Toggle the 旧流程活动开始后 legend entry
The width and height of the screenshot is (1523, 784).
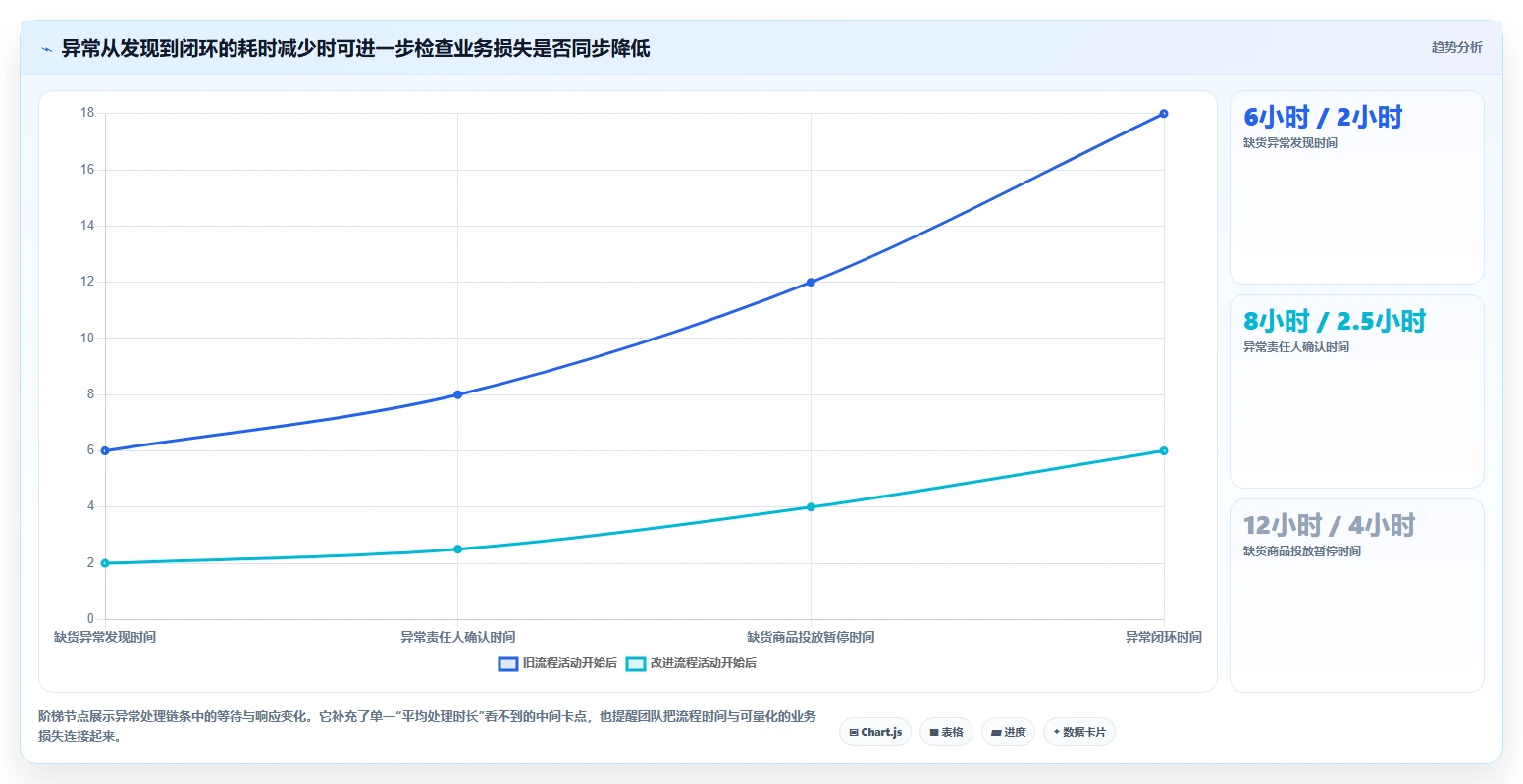[557, 663]
